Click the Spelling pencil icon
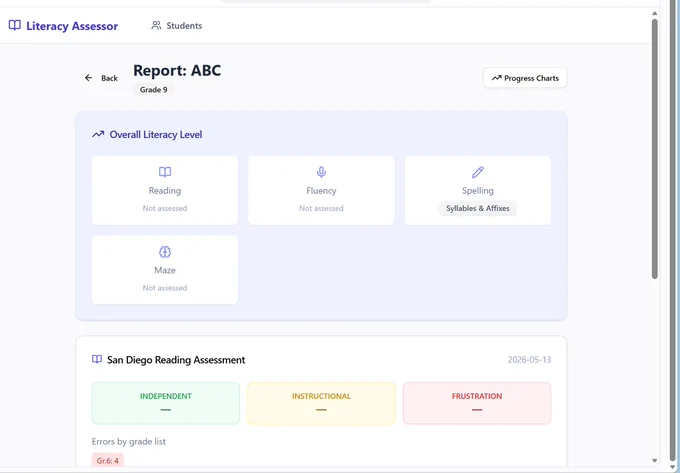Viewport: 680px width, 473px height. click(478, 172)
